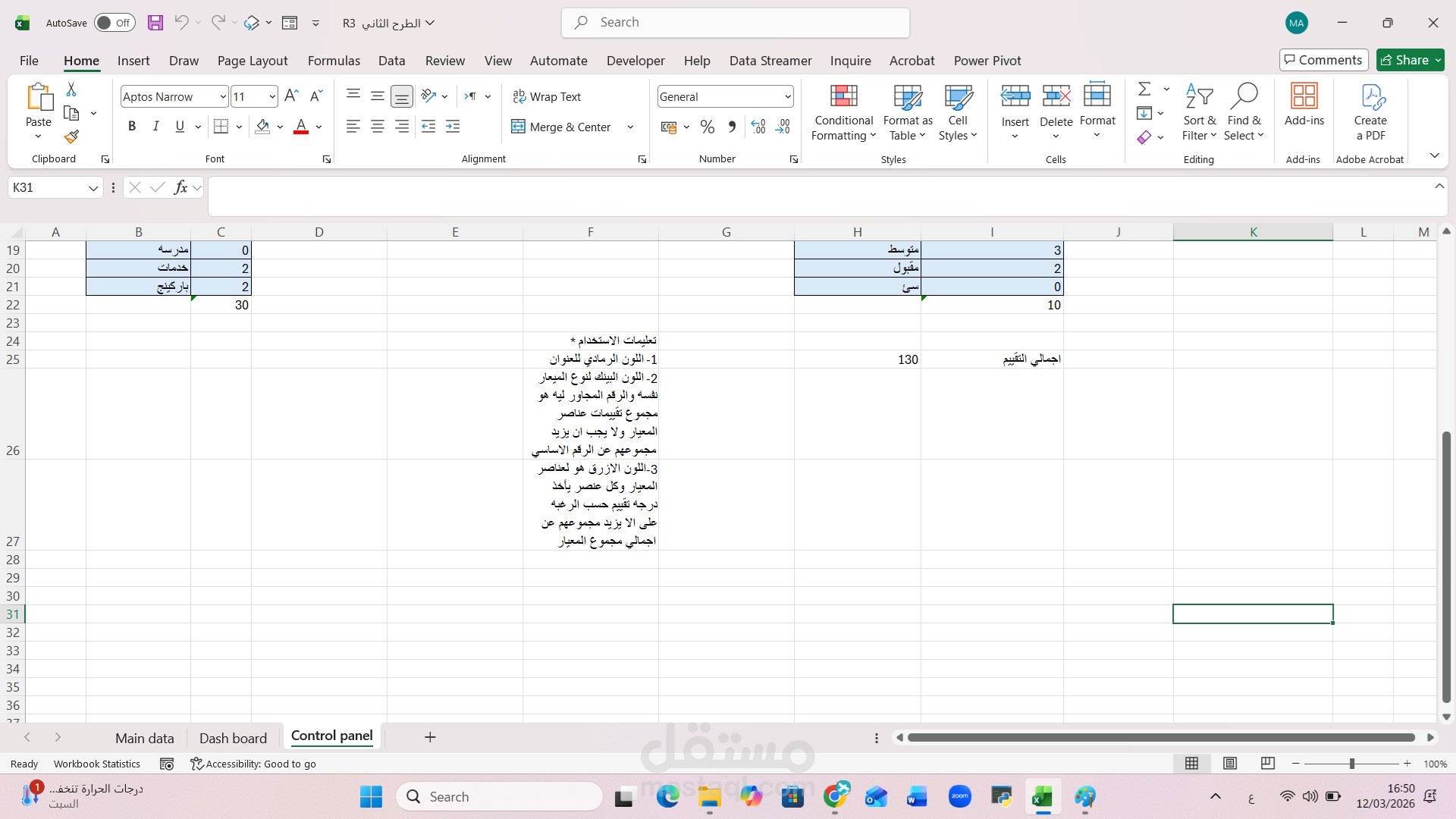This screenshot has width=1456, height=819.
Task: Toggle the AutoSave switch
Action: tap(115, 23)
